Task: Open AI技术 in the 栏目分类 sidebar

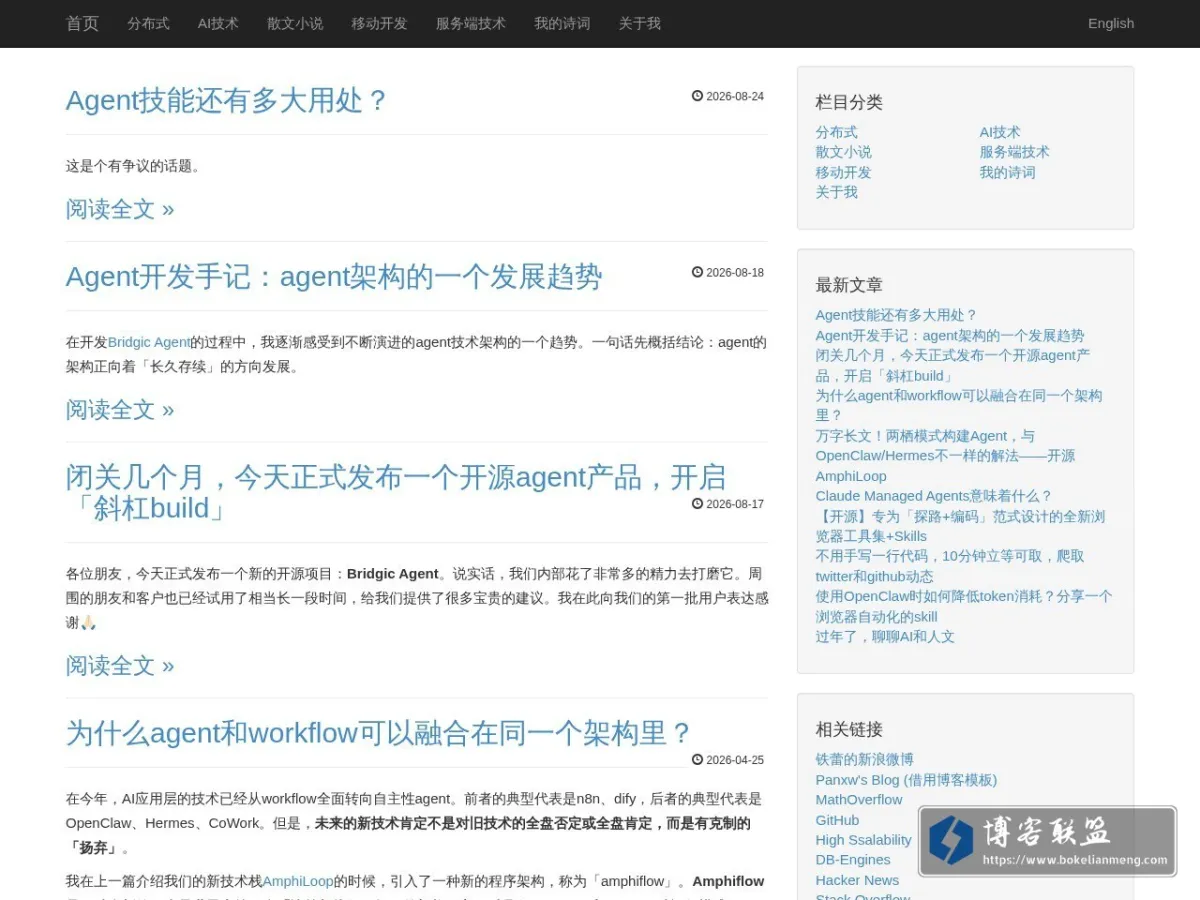Action: click(x=1000, y=132)
